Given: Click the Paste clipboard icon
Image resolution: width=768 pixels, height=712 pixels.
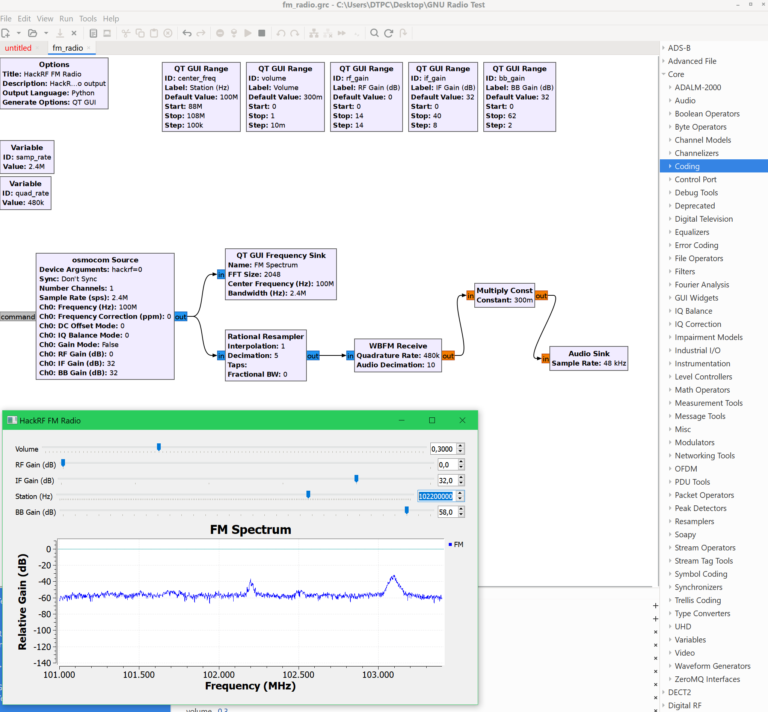Looking at the screenshot, I should [x=154, y=33].
